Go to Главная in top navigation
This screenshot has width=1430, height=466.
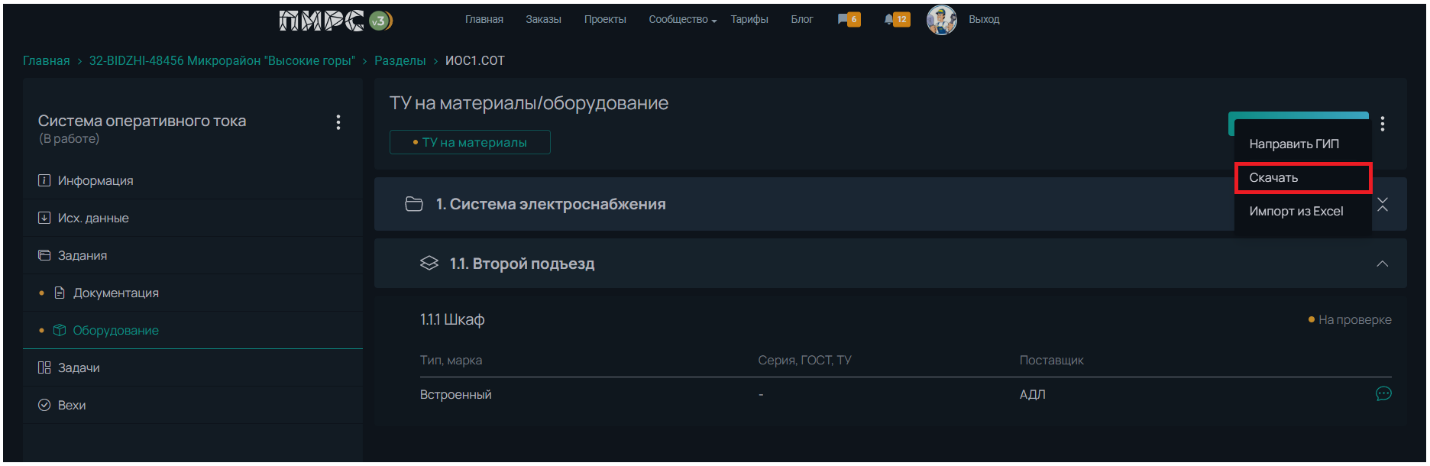click(485, 19)
